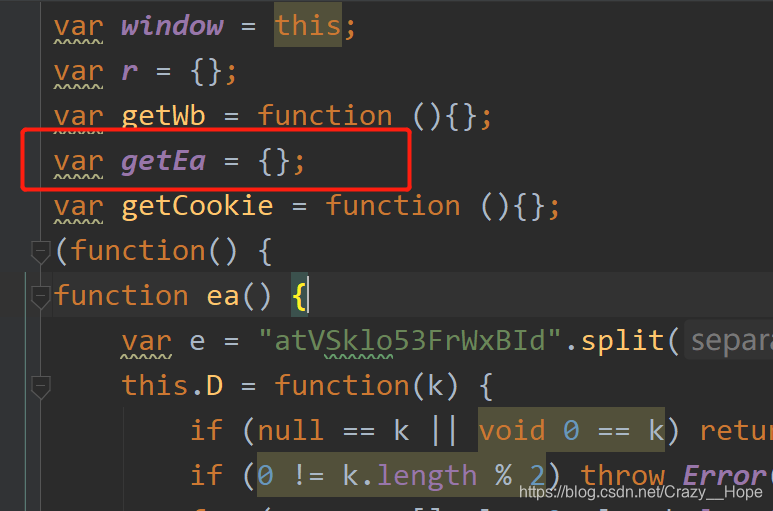Image resolution: width=773 pixels, height=511 pixels.
Task: Click the 'getWb' variable name
Action: coord(163,116)
